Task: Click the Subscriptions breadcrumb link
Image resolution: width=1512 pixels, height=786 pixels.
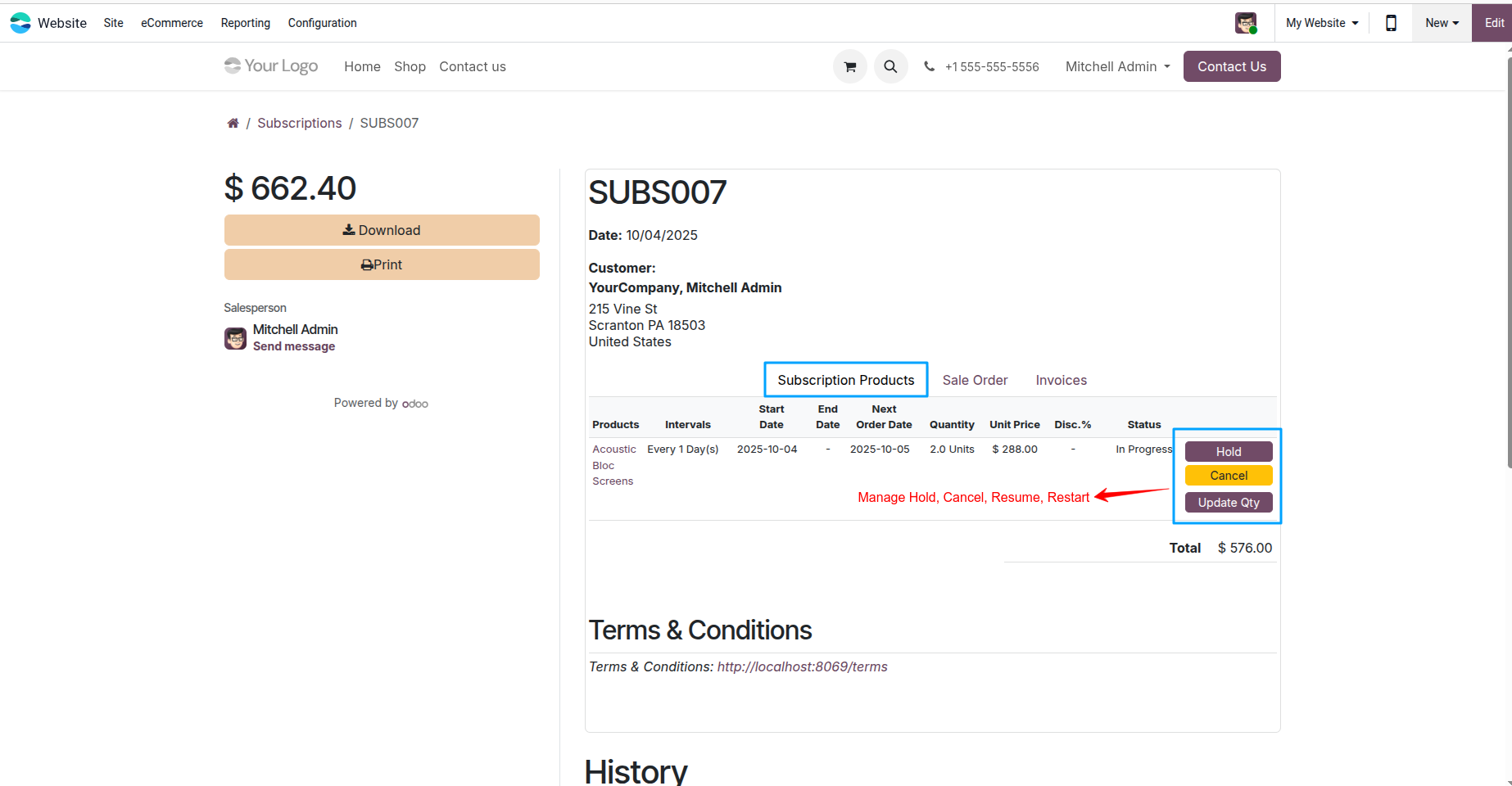Action: pyautogui.click(x=300, y=123)
